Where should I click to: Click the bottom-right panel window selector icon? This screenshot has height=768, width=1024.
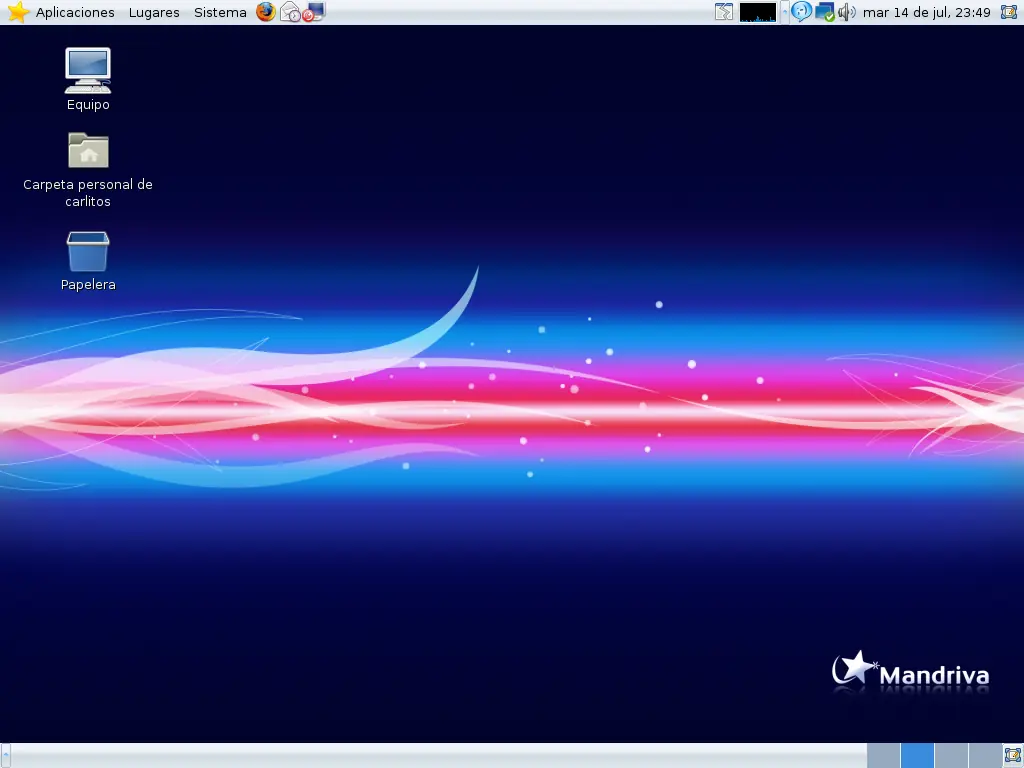[1013, 756]
